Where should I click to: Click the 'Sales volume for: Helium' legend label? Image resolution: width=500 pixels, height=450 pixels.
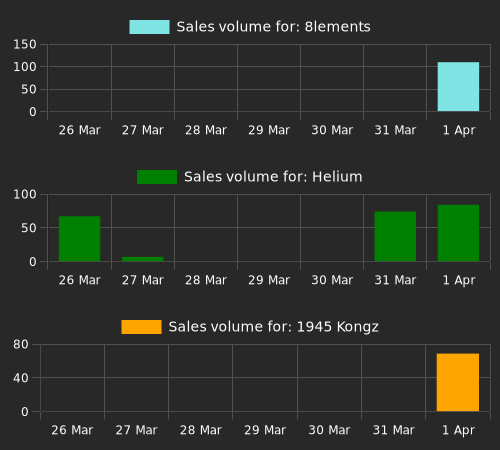(x=273, y=177)
